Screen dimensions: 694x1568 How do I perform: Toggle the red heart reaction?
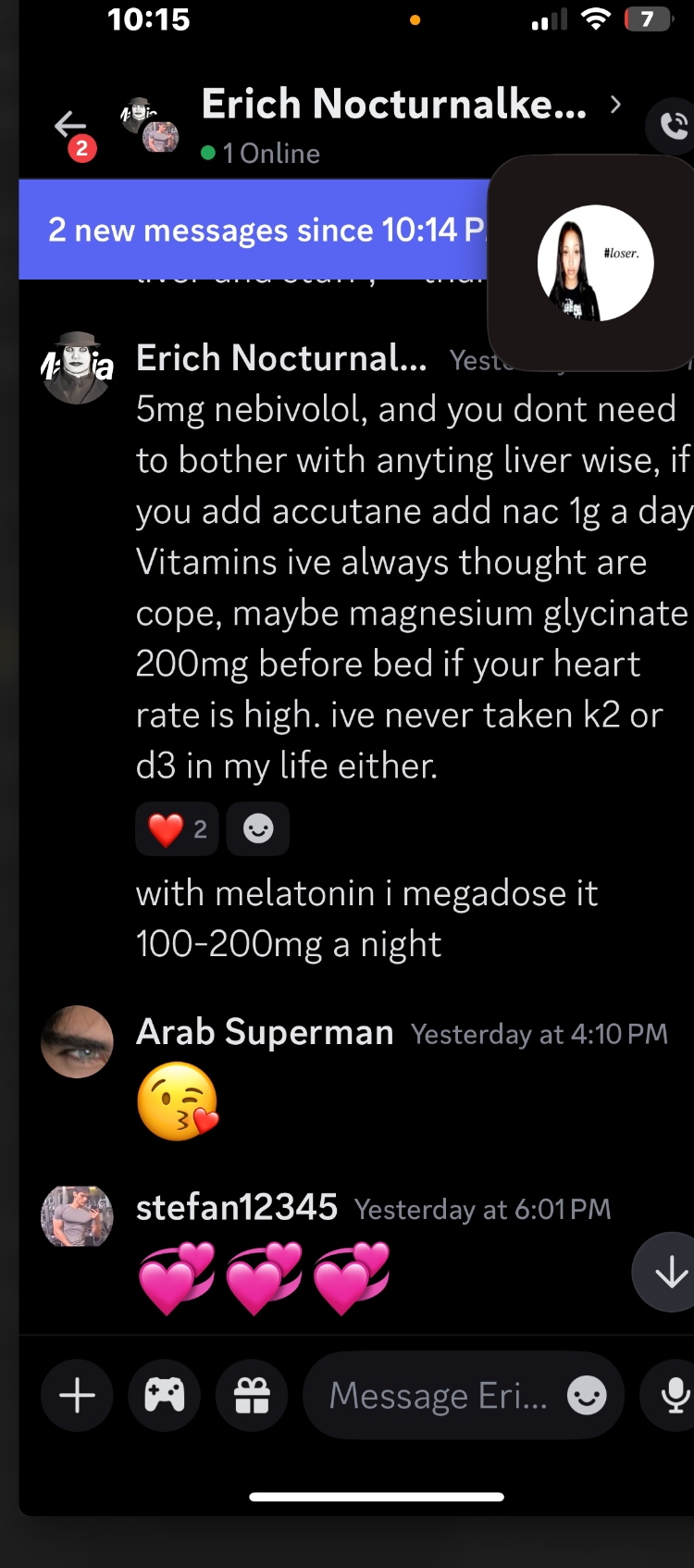(x=177, y=829)
